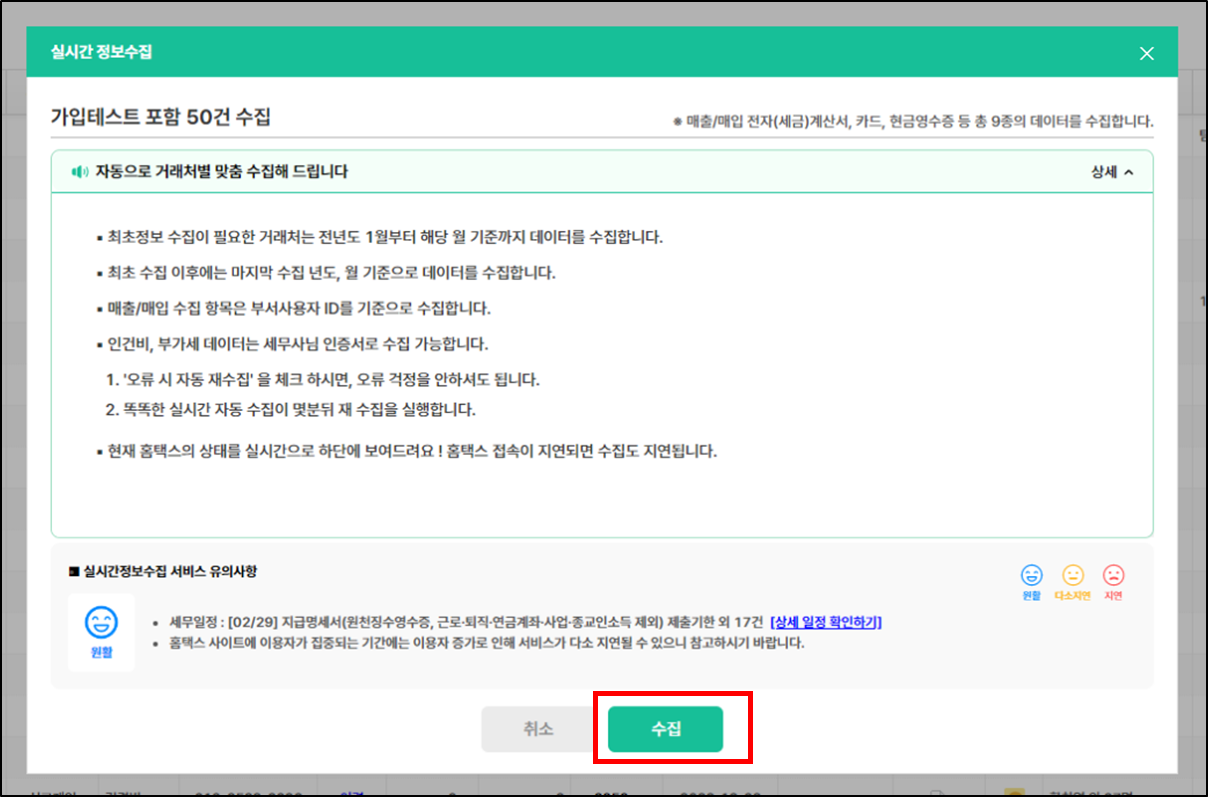Image resolution: width=1208 pixels, height=797 pixels.
Task: Click the '오류 시 자동 재수집' instruction line
Action: (325, 381)
